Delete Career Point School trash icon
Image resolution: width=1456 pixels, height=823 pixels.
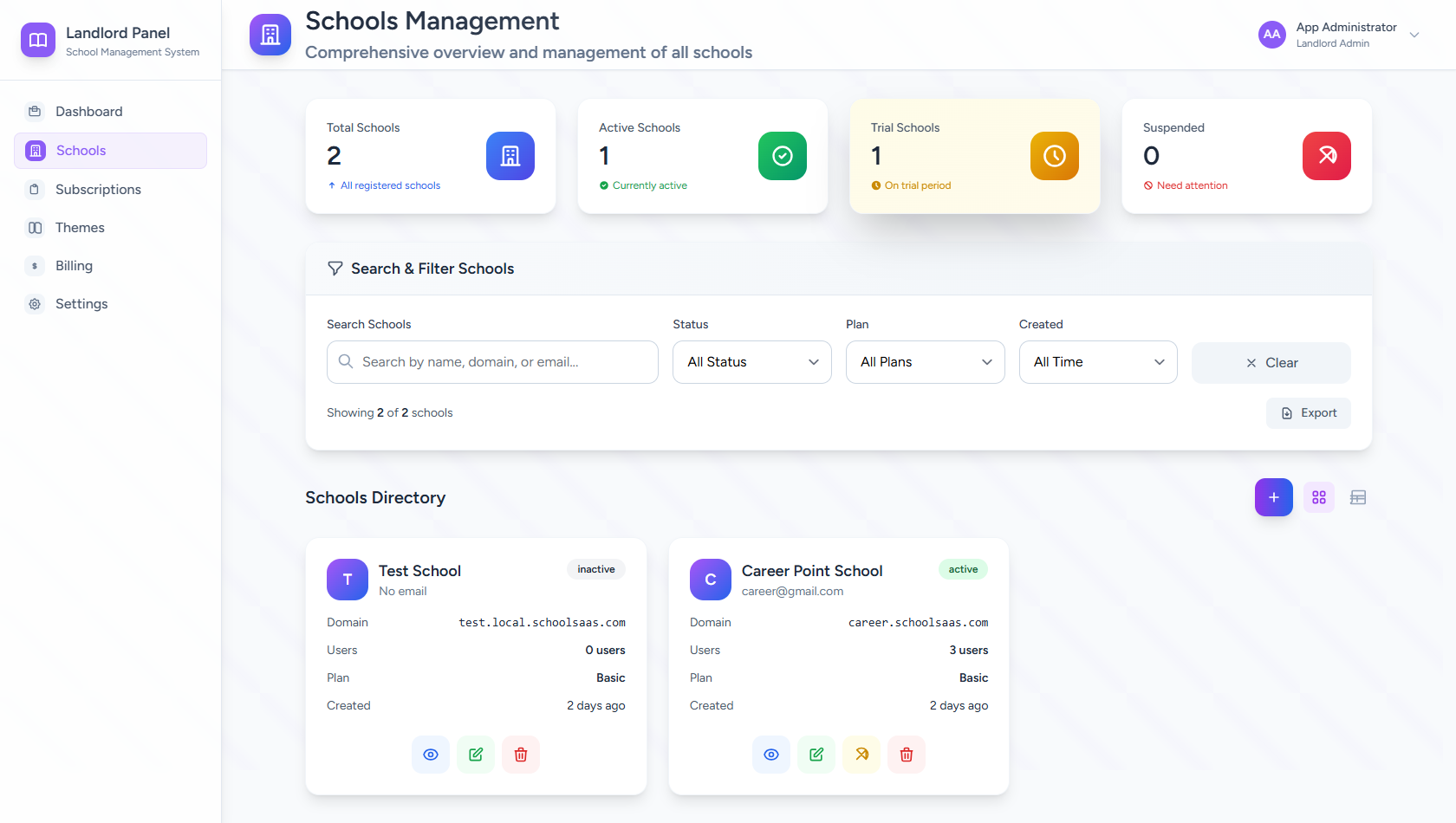click(907, 755)
